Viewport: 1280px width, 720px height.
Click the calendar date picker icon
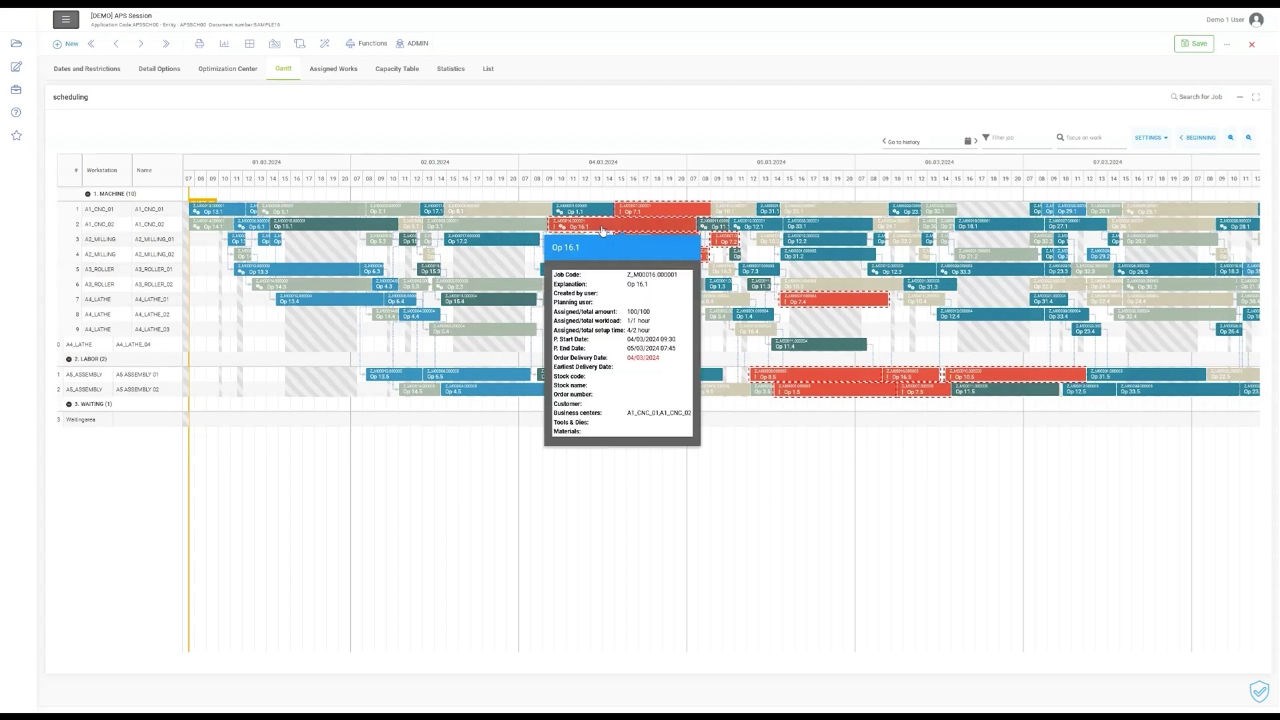coord(968,141)
